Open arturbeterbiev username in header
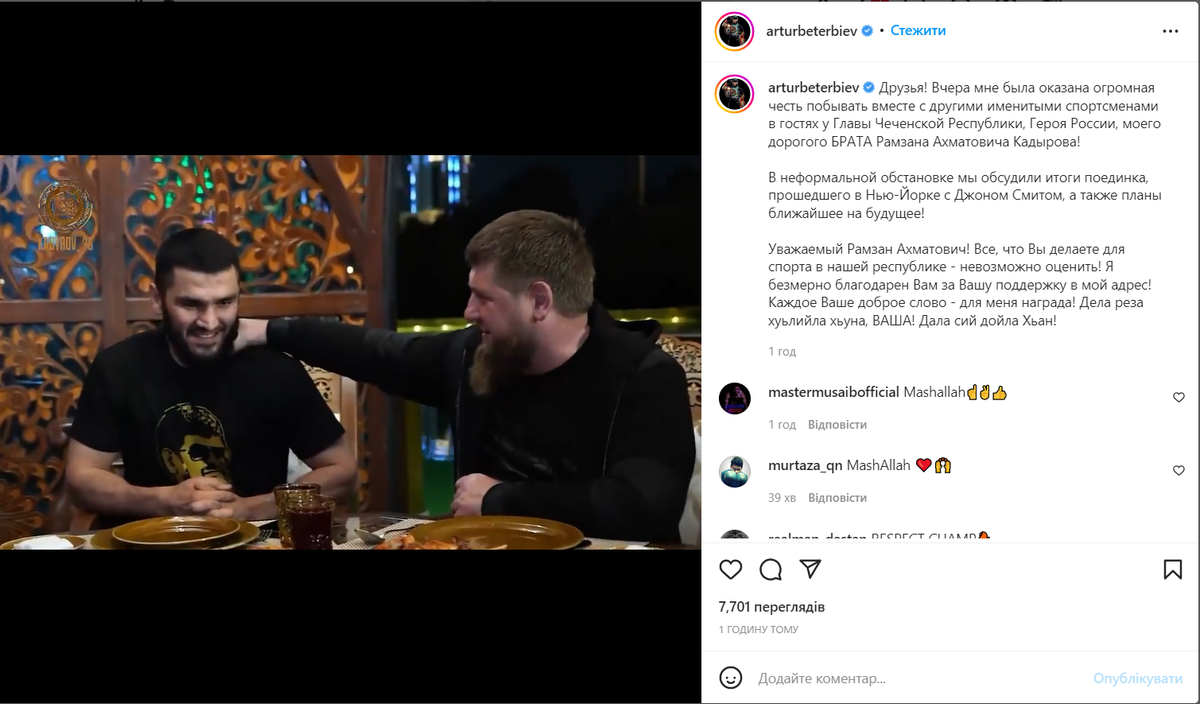This screenshot has width=1200, height=704. pyautogui.click(x=812, y=31)
